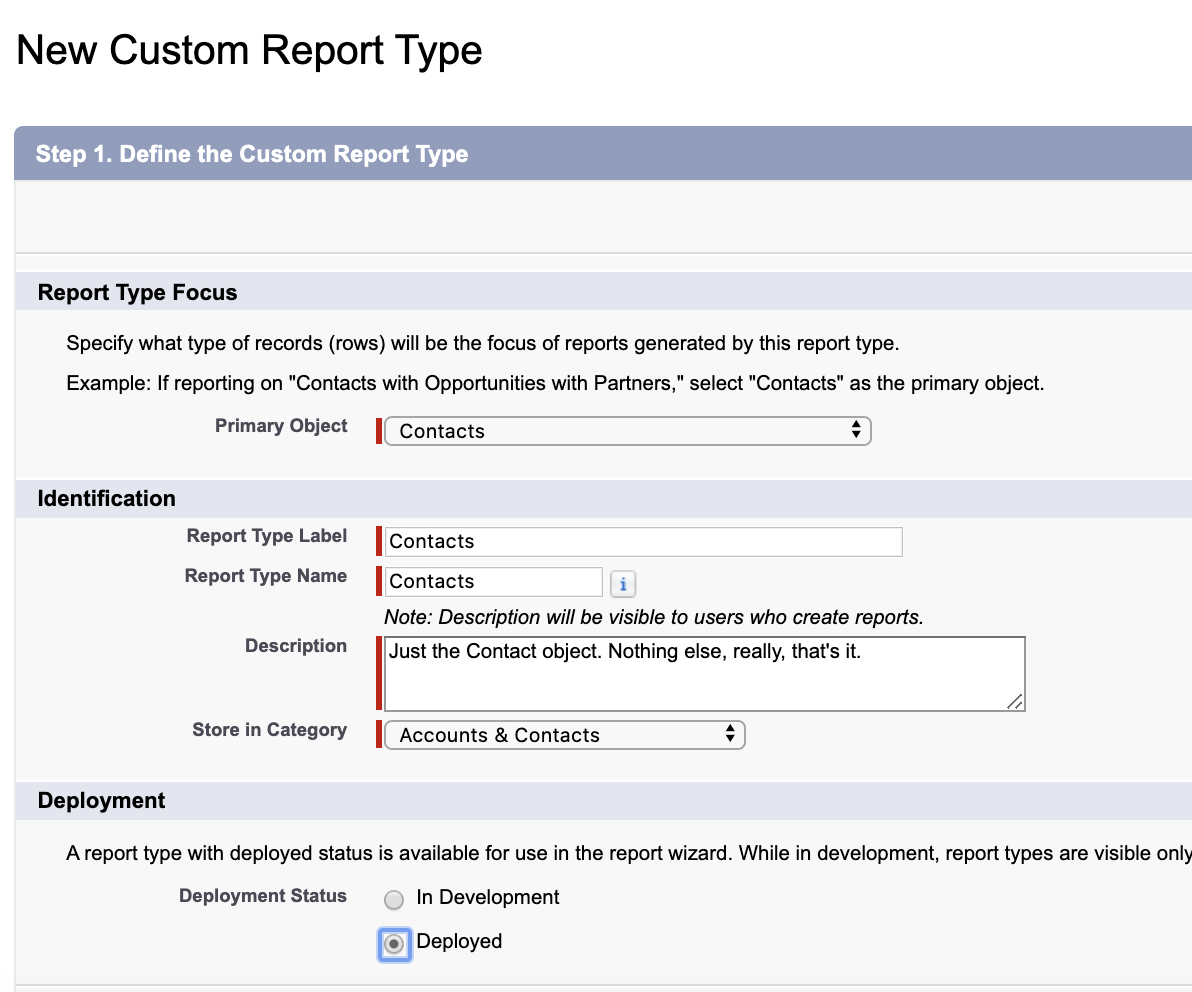Click the 'Description' field label
Image resolution: width=1192 pixels, height=992 pixels.
click(x=296, y=646)
